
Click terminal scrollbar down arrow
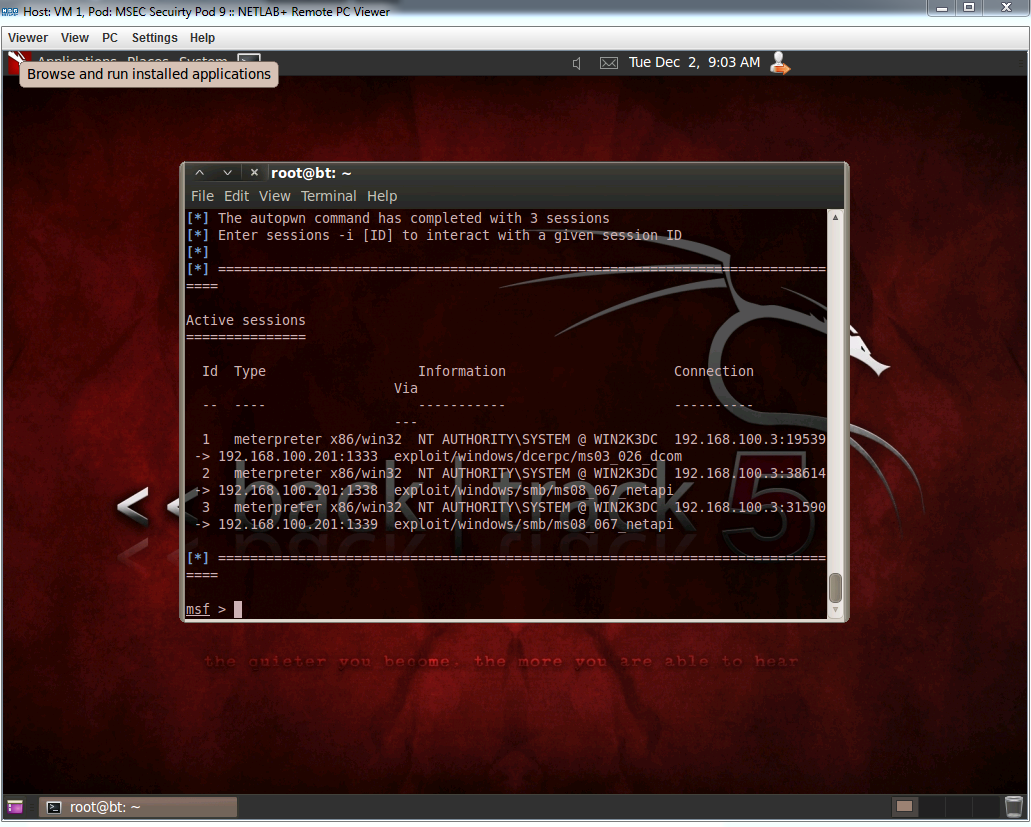[835, 610]
